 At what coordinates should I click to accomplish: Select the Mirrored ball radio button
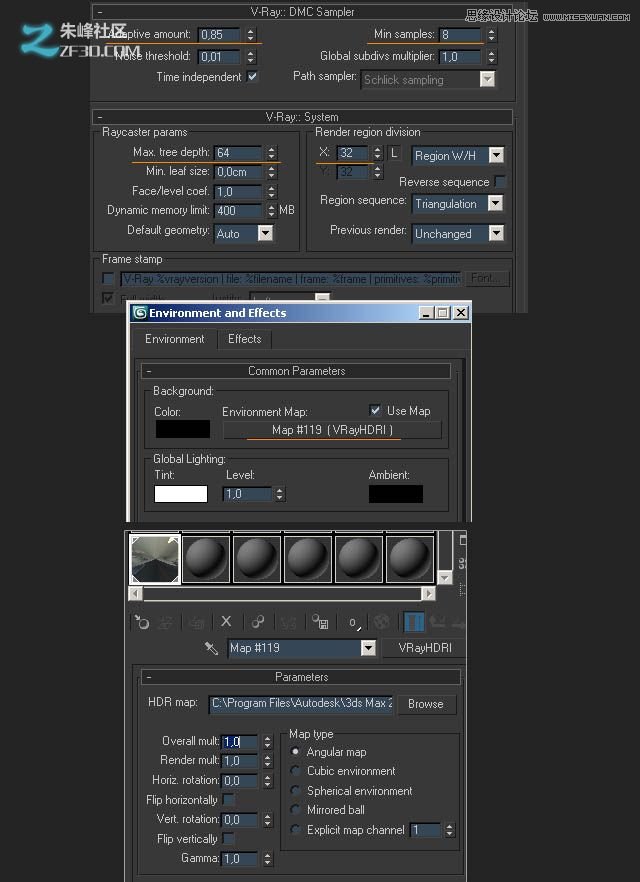tap(295, 809)
